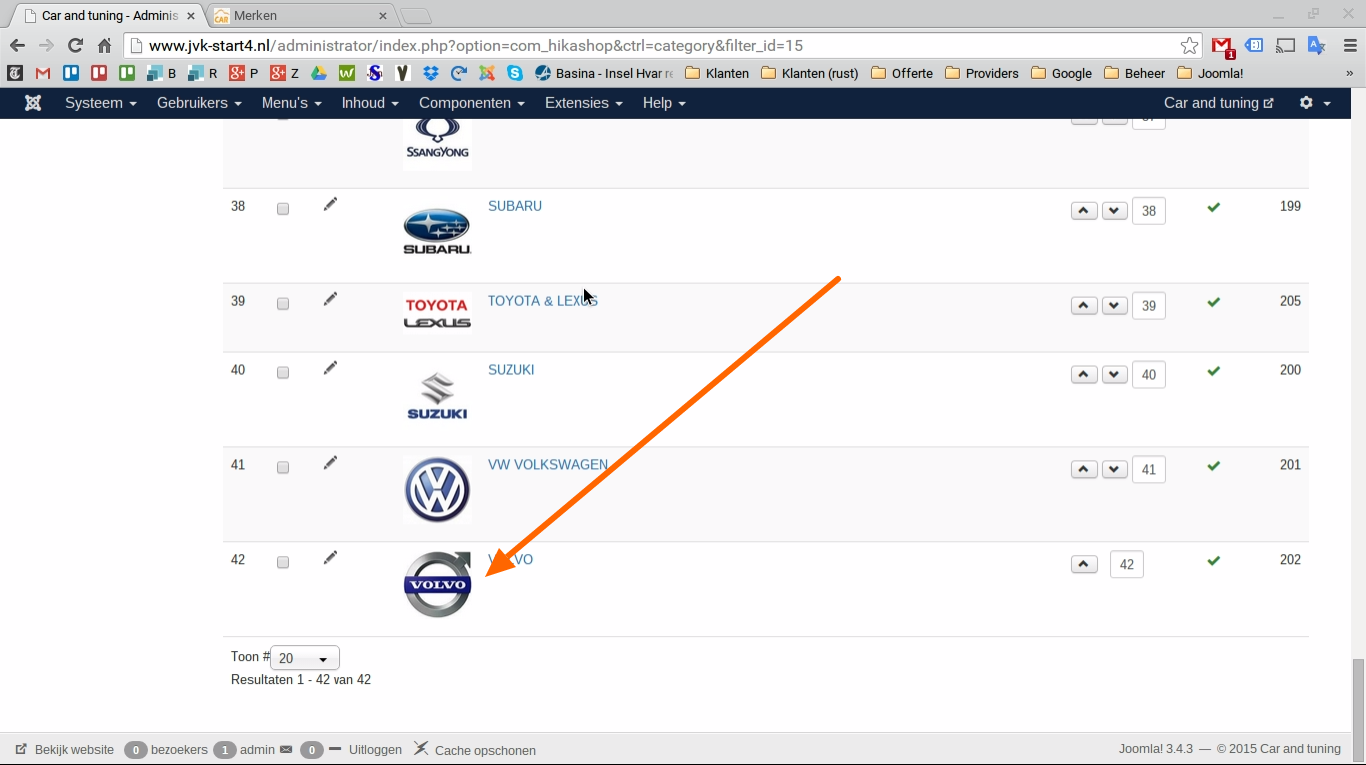
Task: Open the VW VOLKSWAGEN category link
Action: pyautogui.click(x=548, y=465)
